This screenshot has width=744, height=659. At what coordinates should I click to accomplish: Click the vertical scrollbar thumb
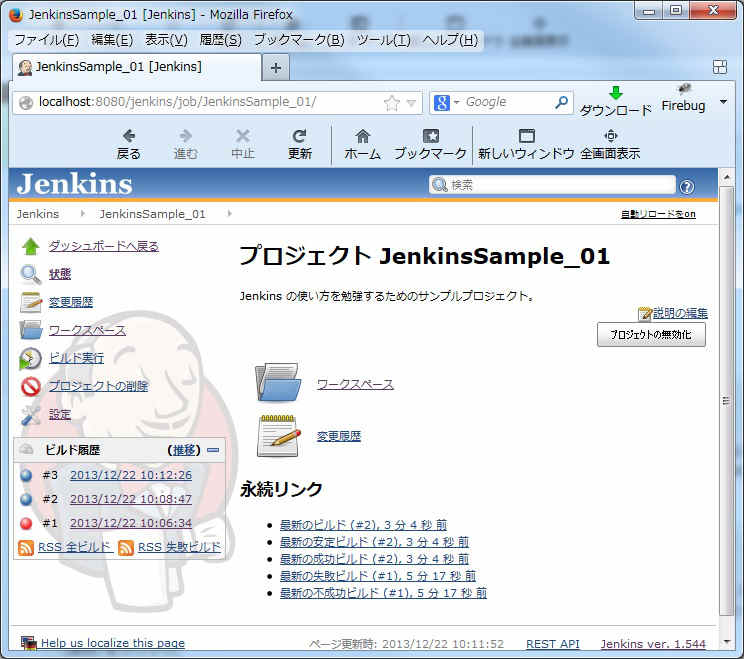[x=726, y=400]
